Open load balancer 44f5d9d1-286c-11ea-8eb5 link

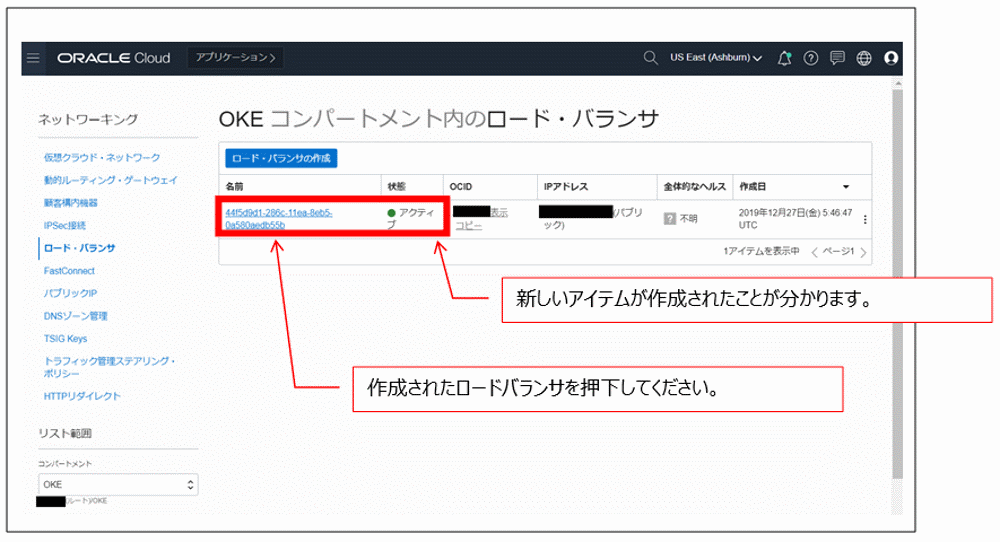279,219
